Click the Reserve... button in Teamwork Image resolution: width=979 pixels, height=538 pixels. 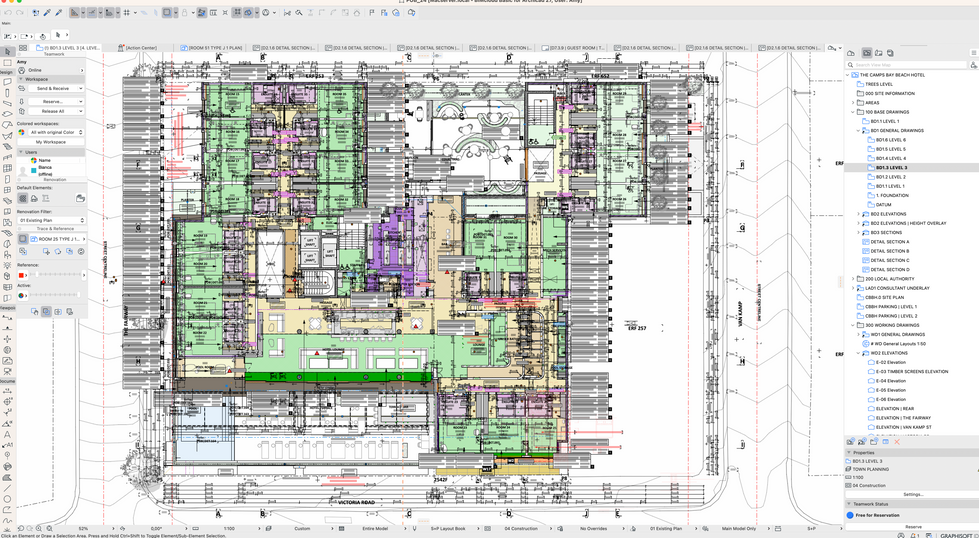pyautogui.click(x=52, y=101)
